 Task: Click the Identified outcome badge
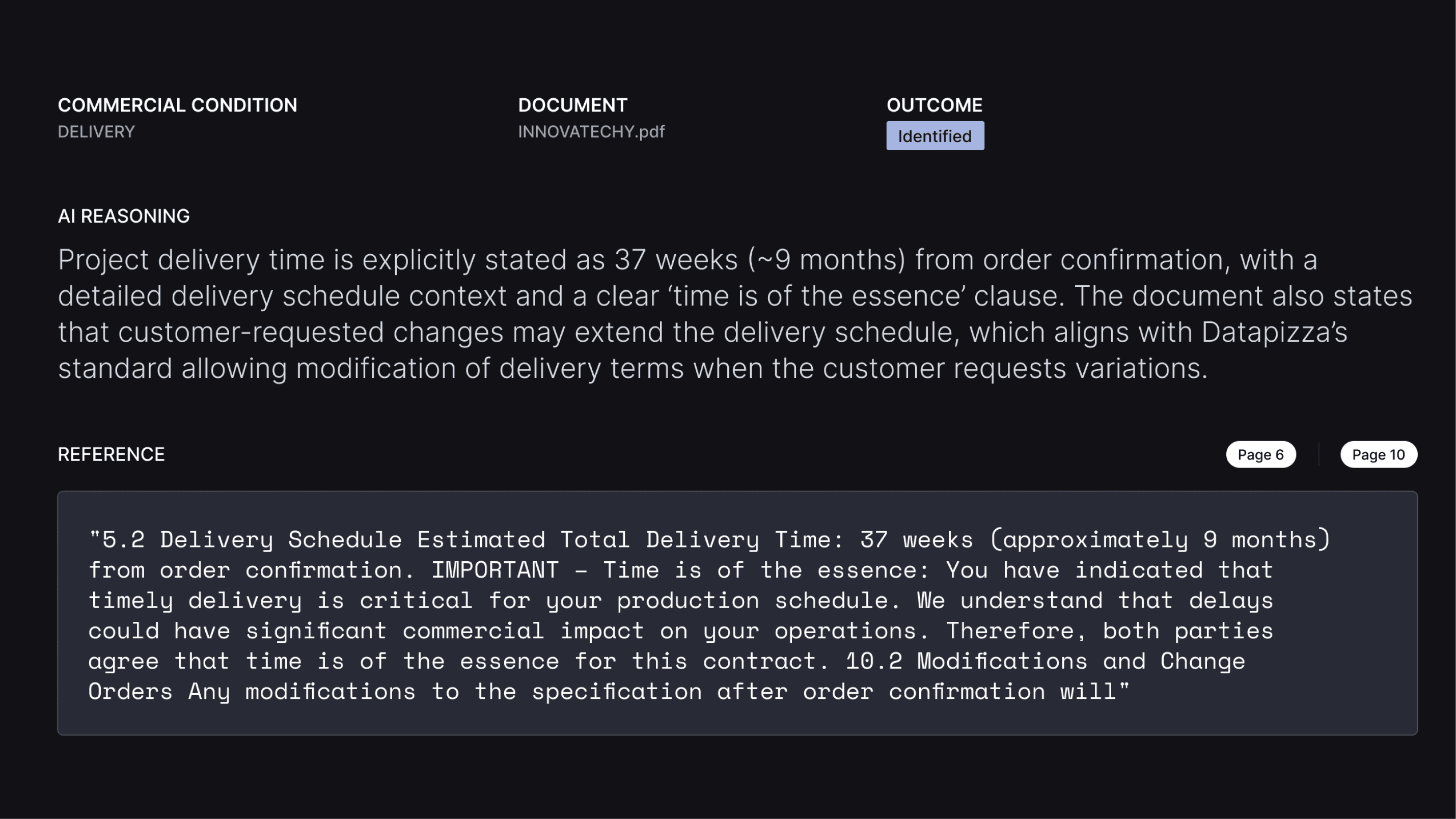tap(935, 135)
